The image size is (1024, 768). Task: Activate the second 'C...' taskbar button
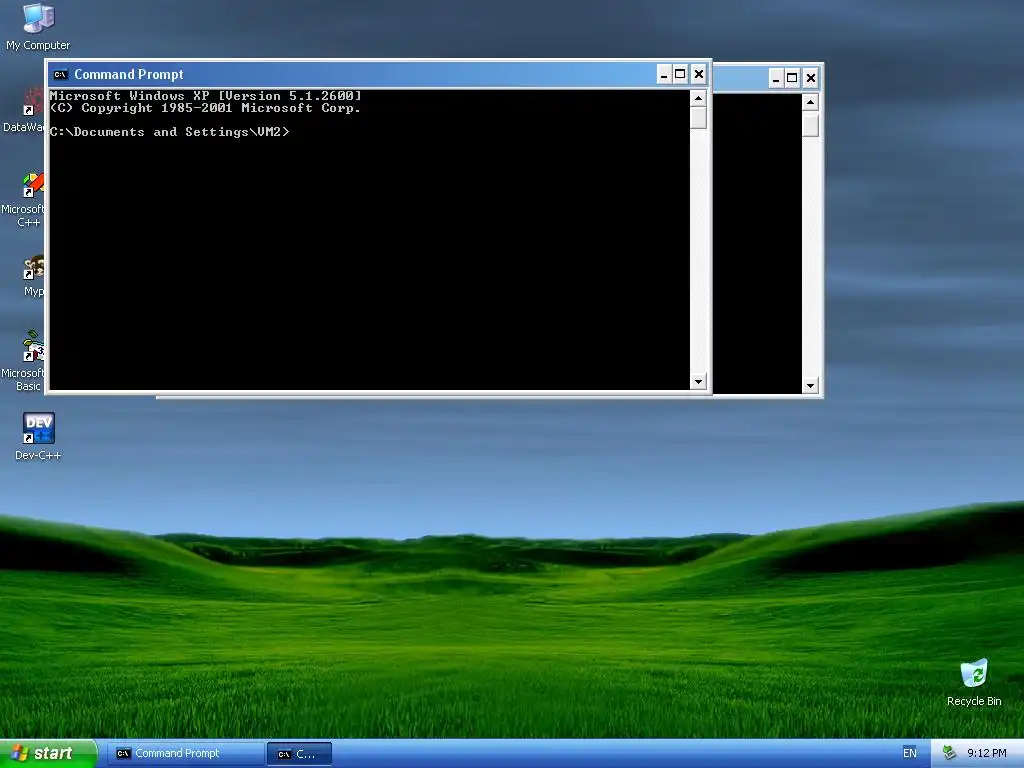[x=300, y=754]
